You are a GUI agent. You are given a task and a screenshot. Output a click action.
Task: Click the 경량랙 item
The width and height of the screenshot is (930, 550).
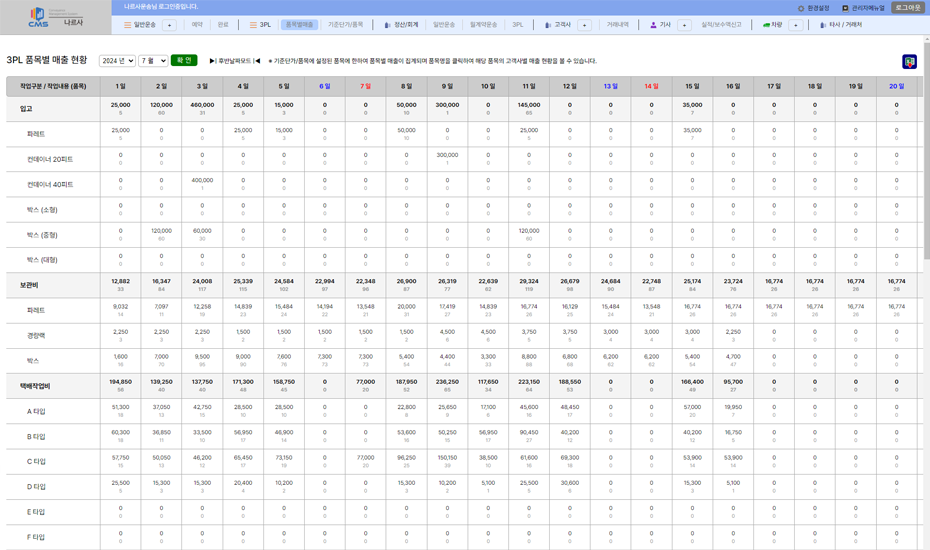pyautogui.click(x=36, y=336)
